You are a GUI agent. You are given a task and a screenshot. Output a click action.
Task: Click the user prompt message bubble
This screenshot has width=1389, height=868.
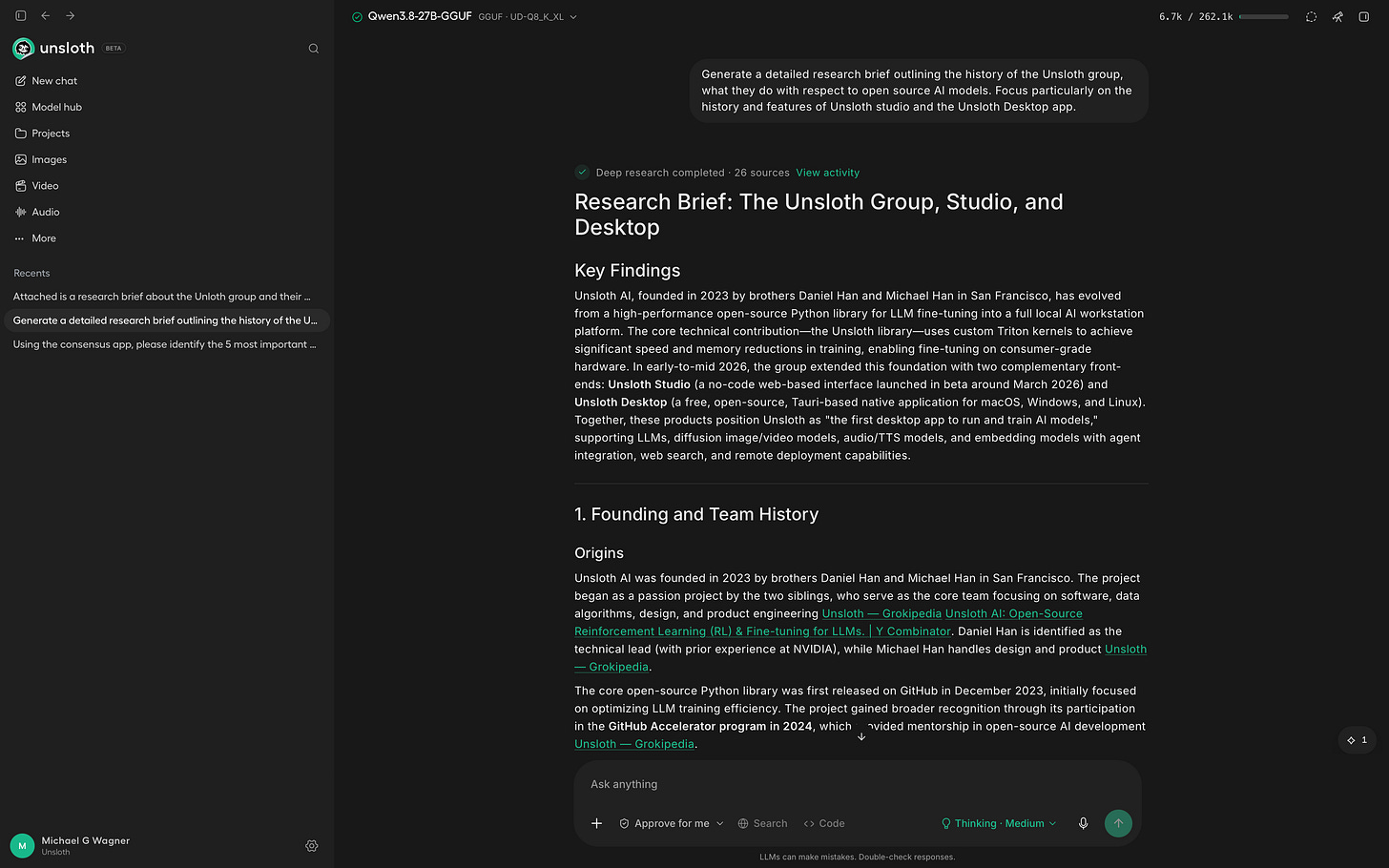[x=918, y=91]
